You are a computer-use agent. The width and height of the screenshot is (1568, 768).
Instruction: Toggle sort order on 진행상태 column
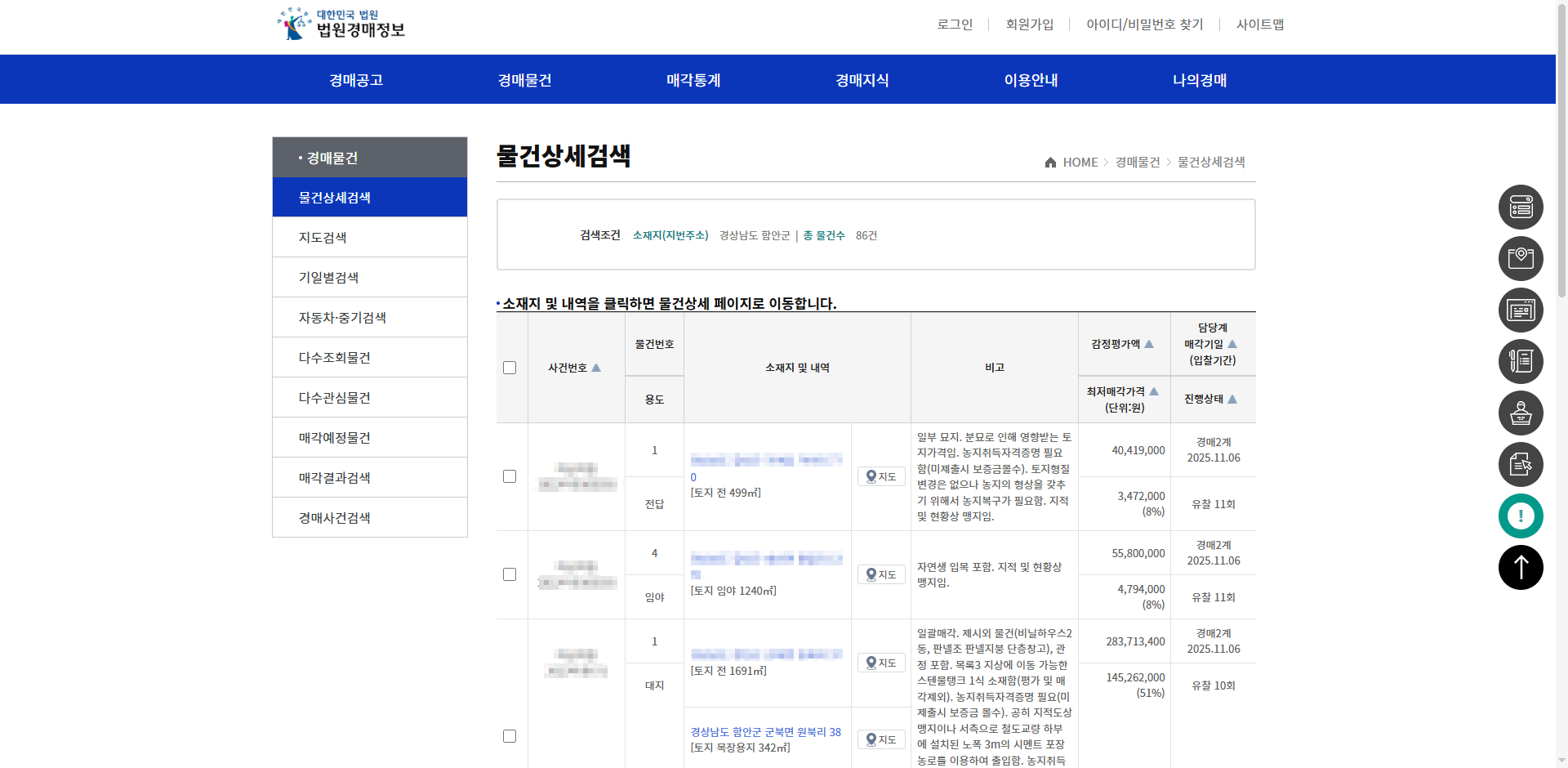click(x=1233, y=400)
